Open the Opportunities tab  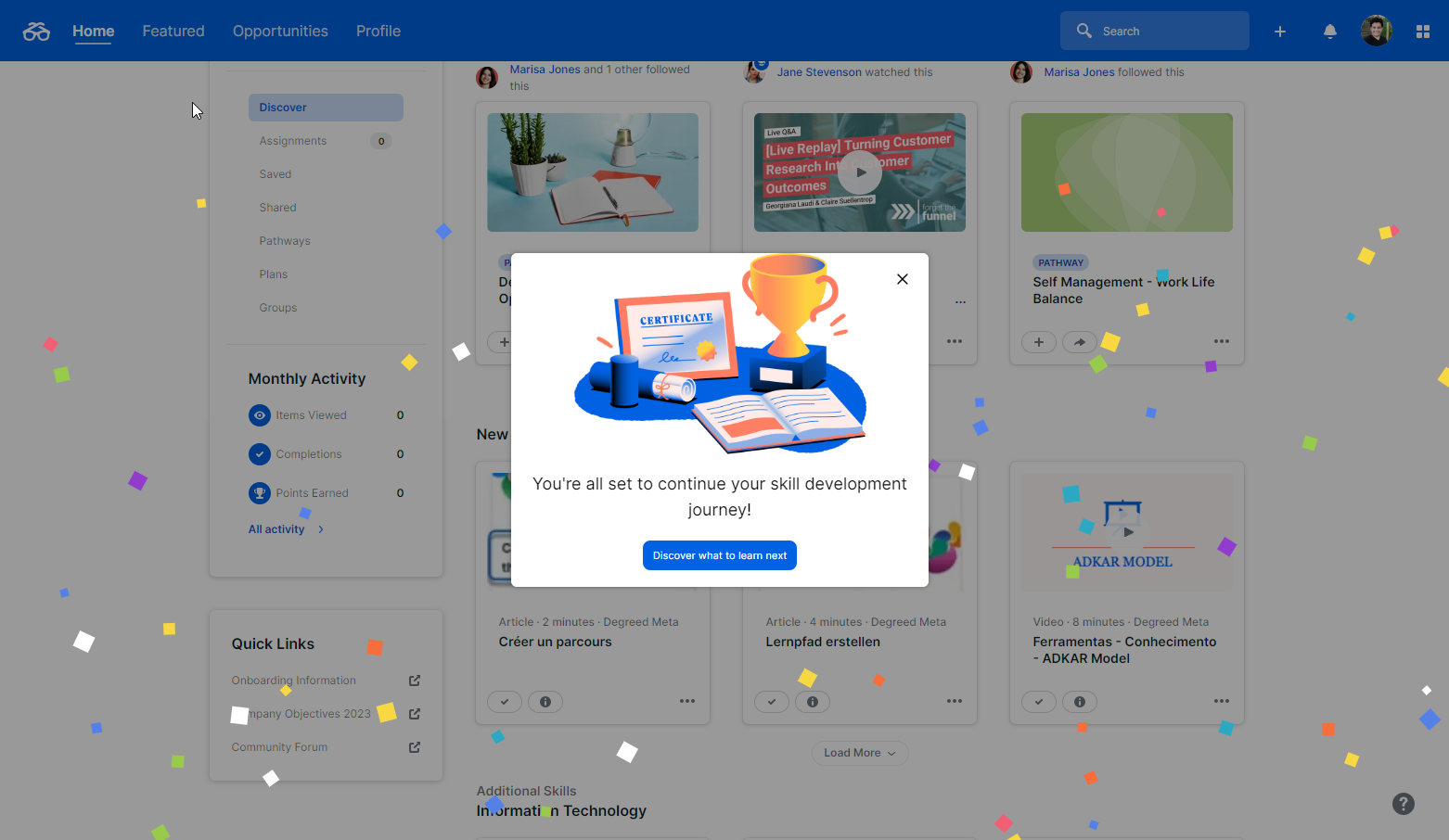pos(280,32)
